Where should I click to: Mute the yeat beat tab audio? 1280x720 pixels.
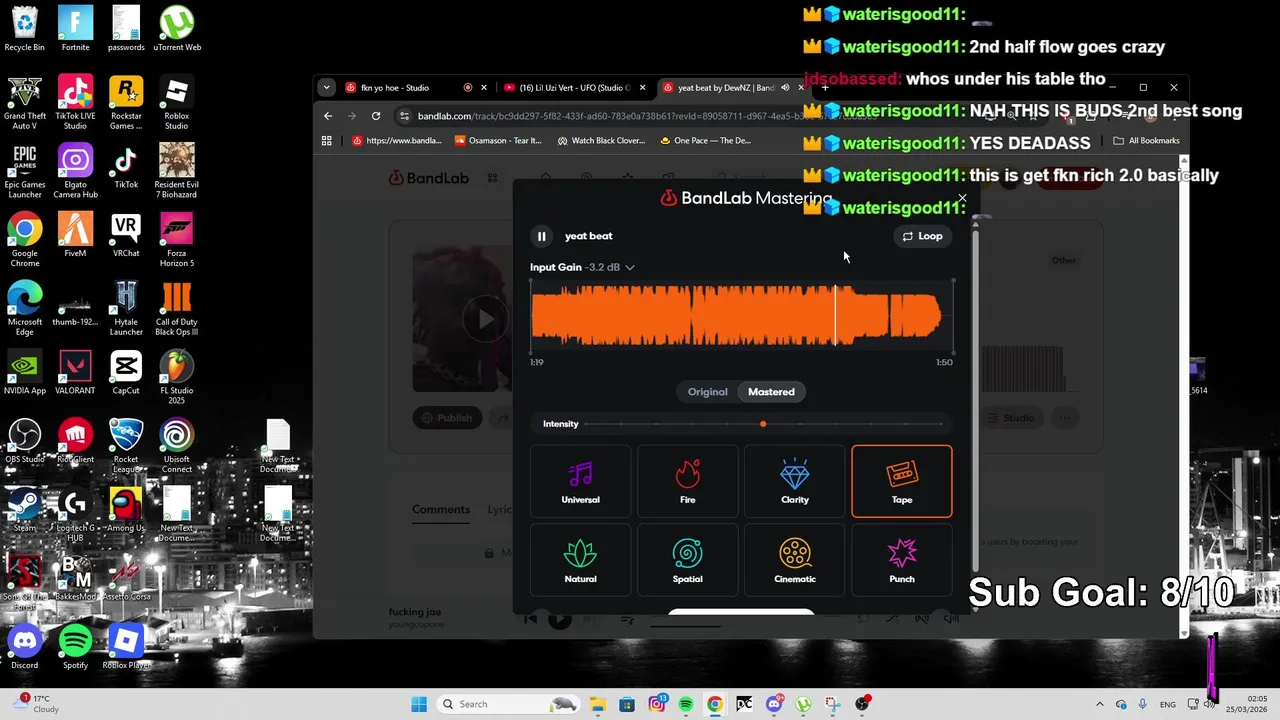point(785,88)
